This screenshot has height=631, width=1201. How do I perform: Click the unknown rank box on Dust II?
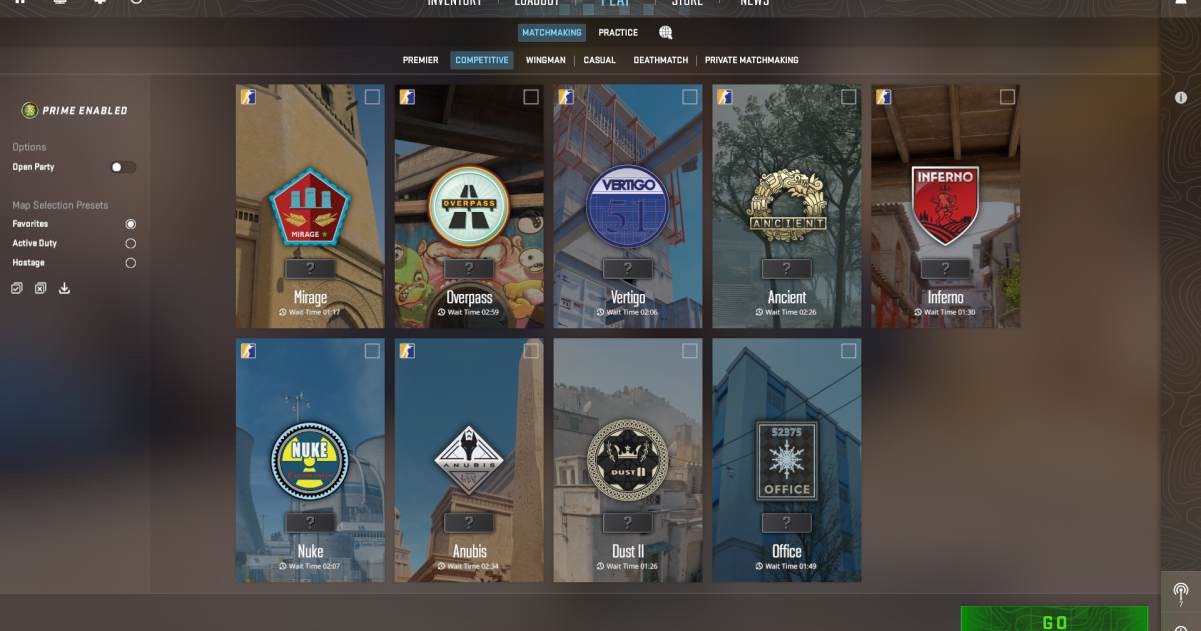pyautogui.click(x=628, y=523)
